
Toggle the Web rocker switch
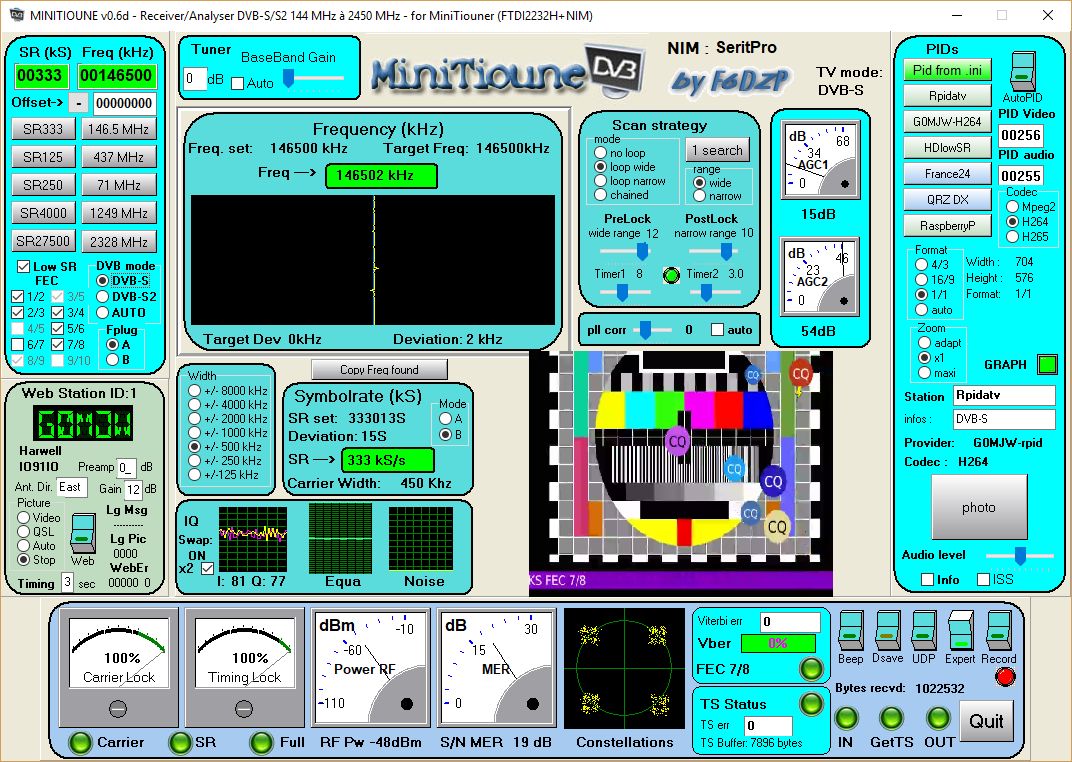click(x=83, y=533)
